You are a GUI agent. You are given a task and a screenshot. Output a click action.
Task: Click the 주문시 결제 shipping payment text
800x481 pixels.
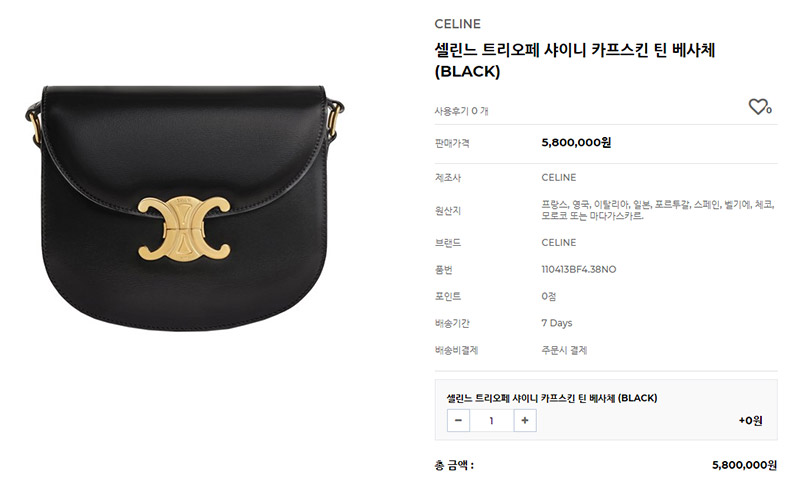[x=564, y=350]
